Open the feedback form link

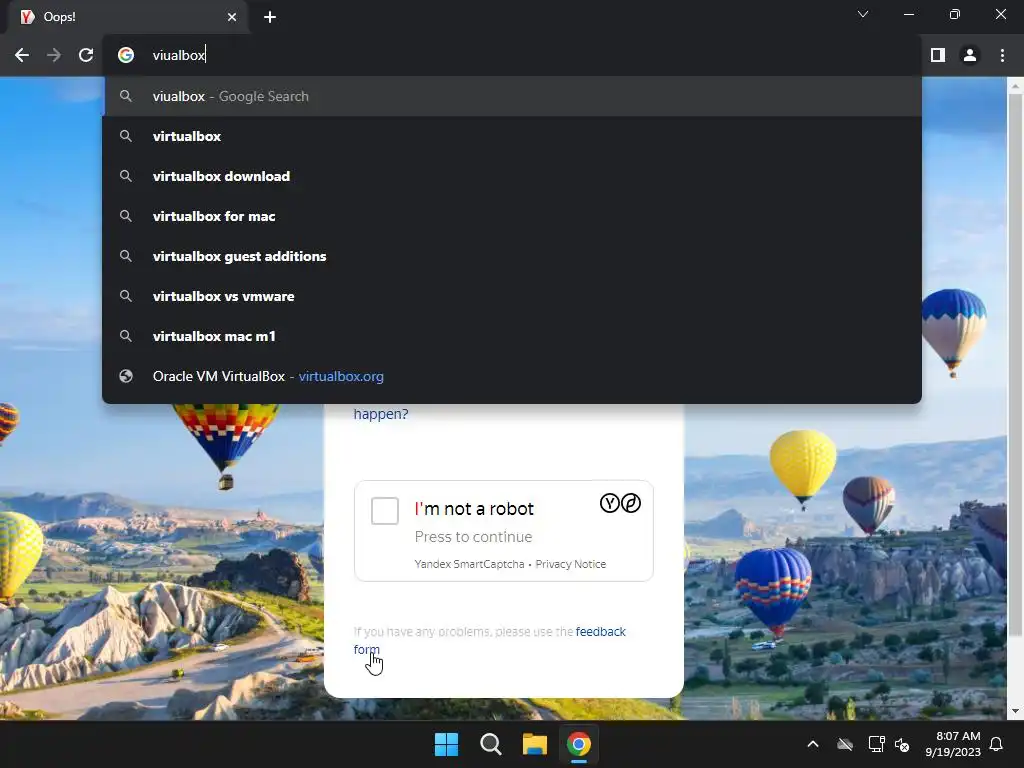coord(600,632)
